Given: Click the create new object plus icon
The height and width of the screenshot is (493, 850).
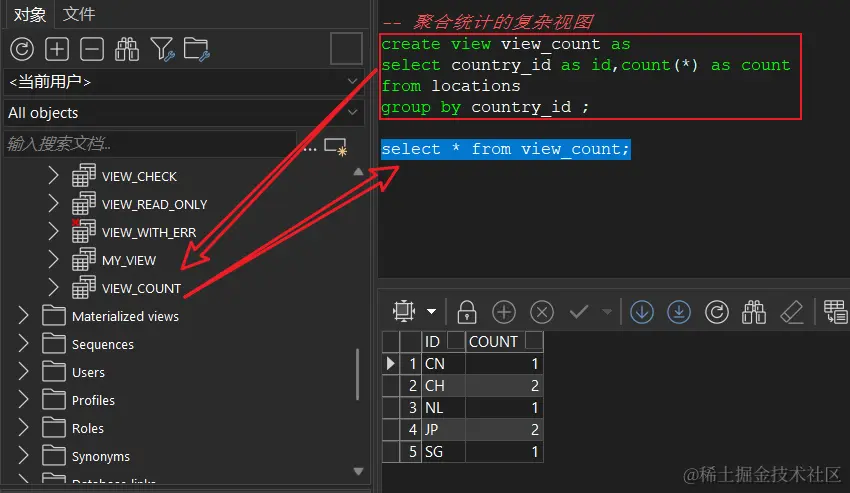Looking at the screenshot, I should pyautogui.click(x=57, y=49).
